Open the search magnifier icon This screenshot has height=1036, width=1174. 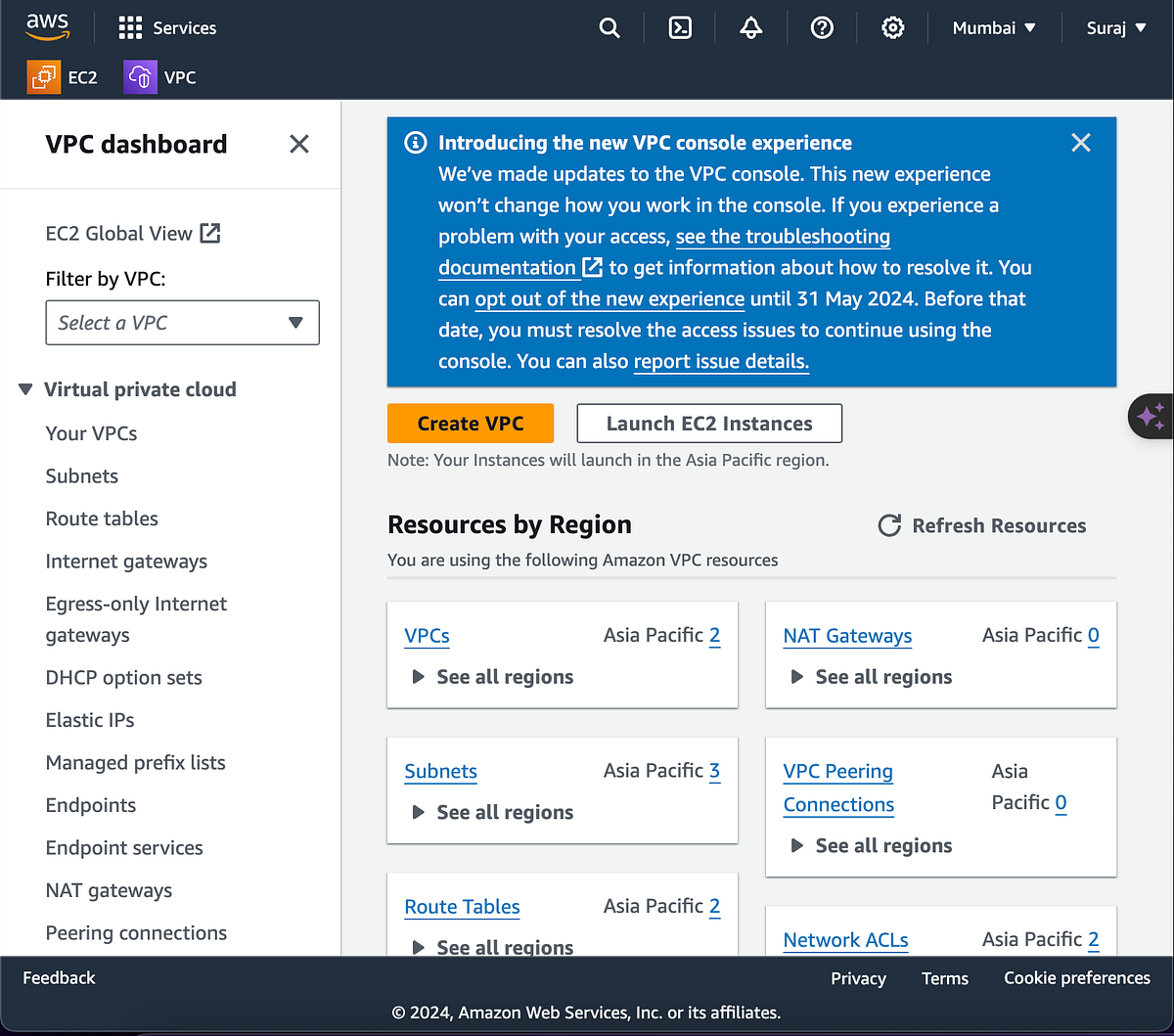(610, 27)
